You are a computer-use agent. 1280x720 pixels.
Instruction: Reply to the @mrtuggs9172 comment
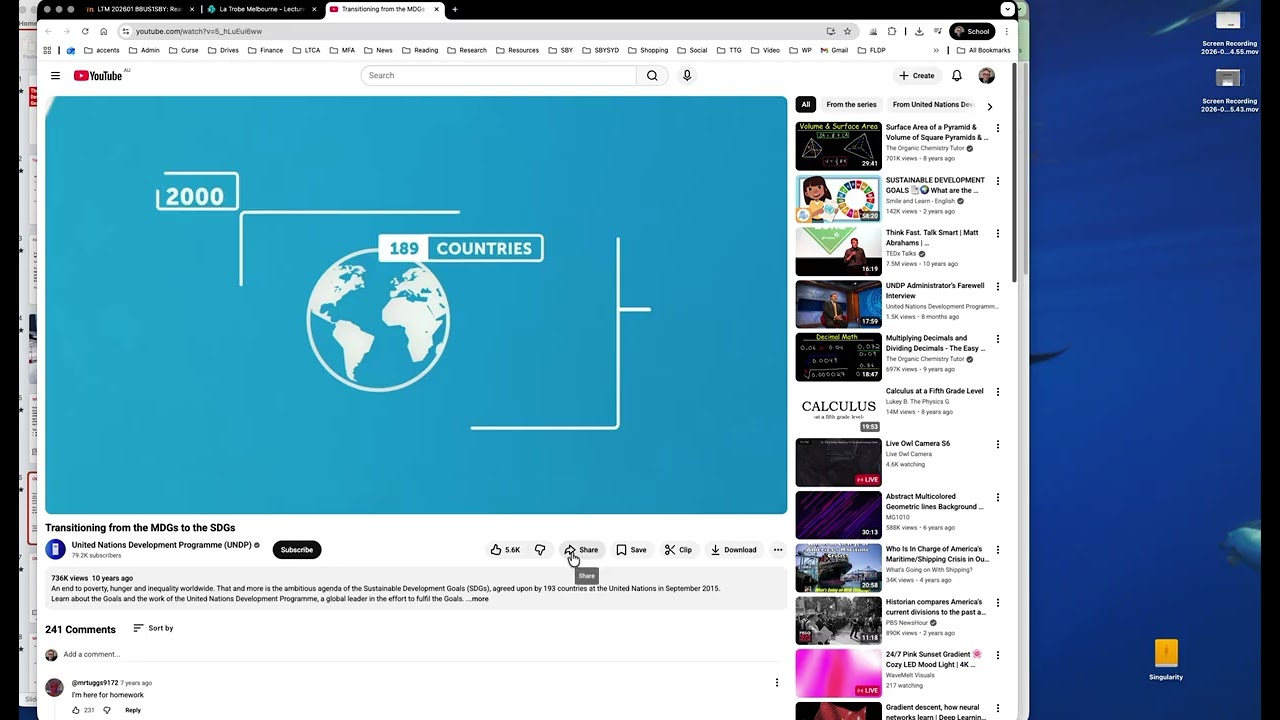pyautogui.click(x=133, y=710)
